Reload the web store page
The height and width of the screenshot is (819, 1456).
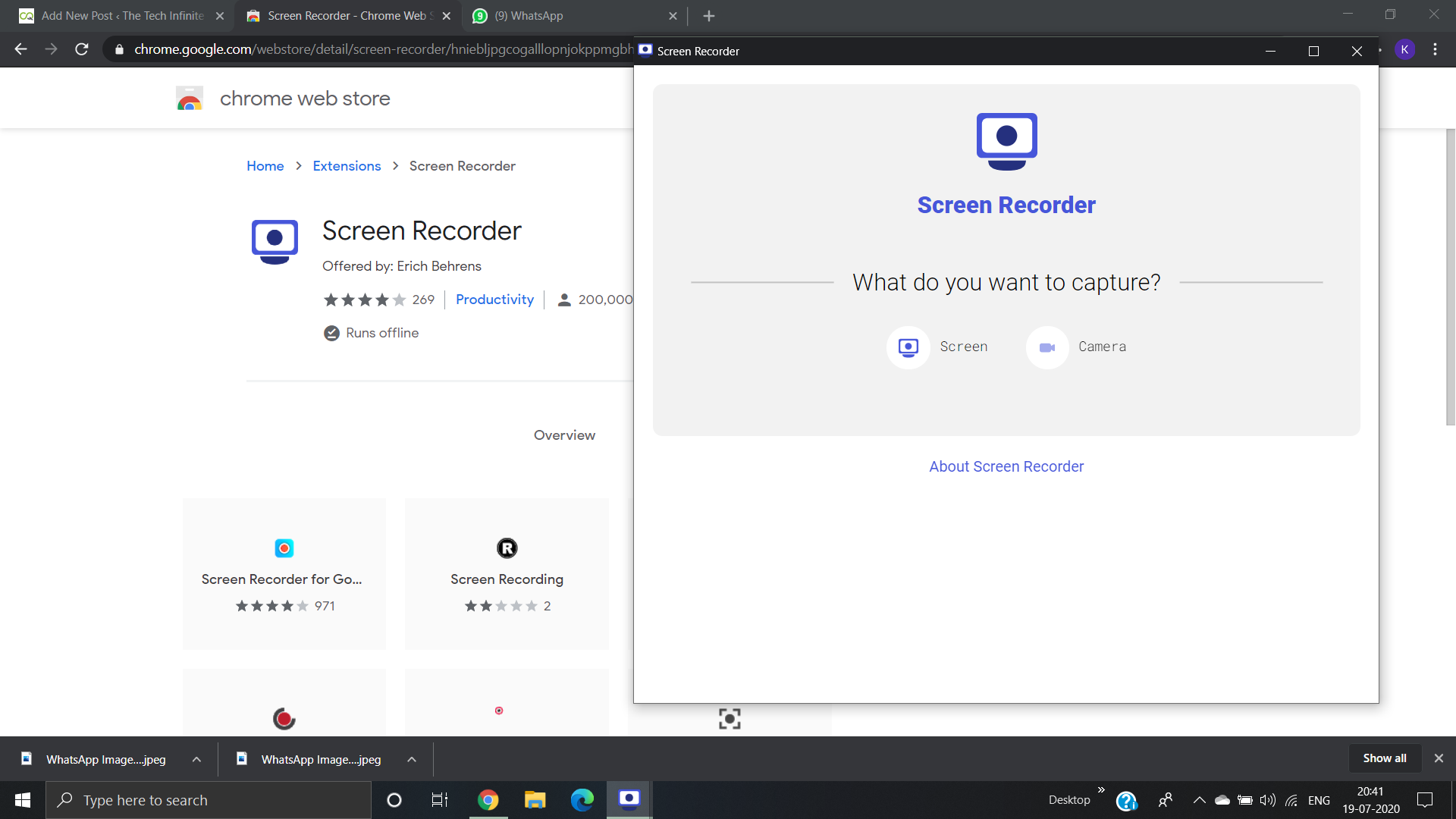tap(82, 49)
